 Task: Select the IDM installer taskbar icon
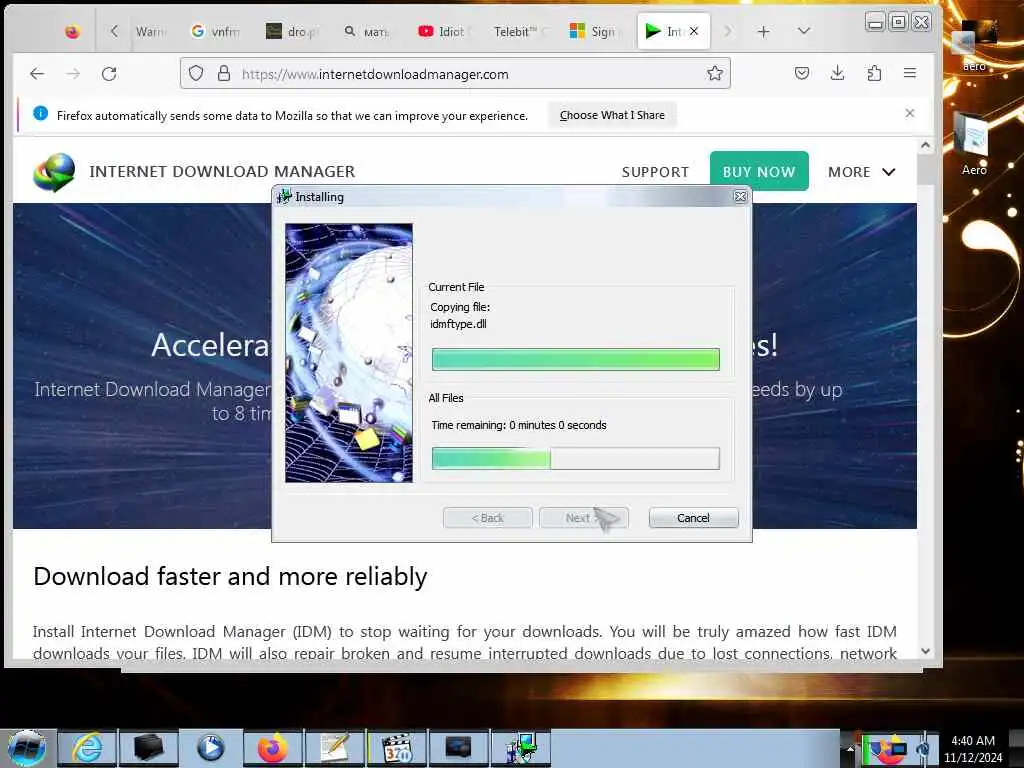pyautogui.click(x=521, y=748)
